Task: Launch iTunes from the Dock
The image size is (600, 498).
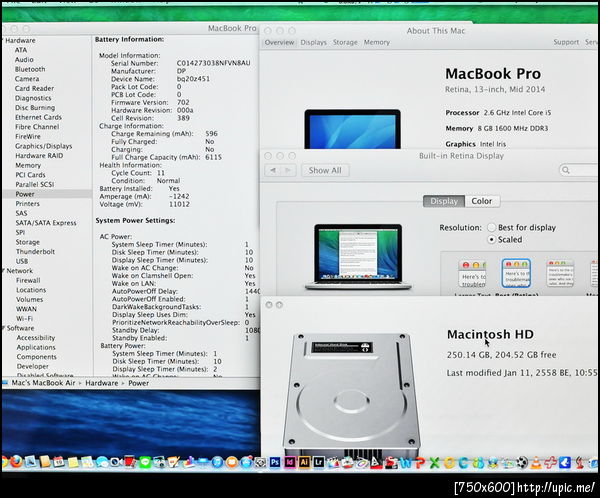Action: click(x=217, y=462)
